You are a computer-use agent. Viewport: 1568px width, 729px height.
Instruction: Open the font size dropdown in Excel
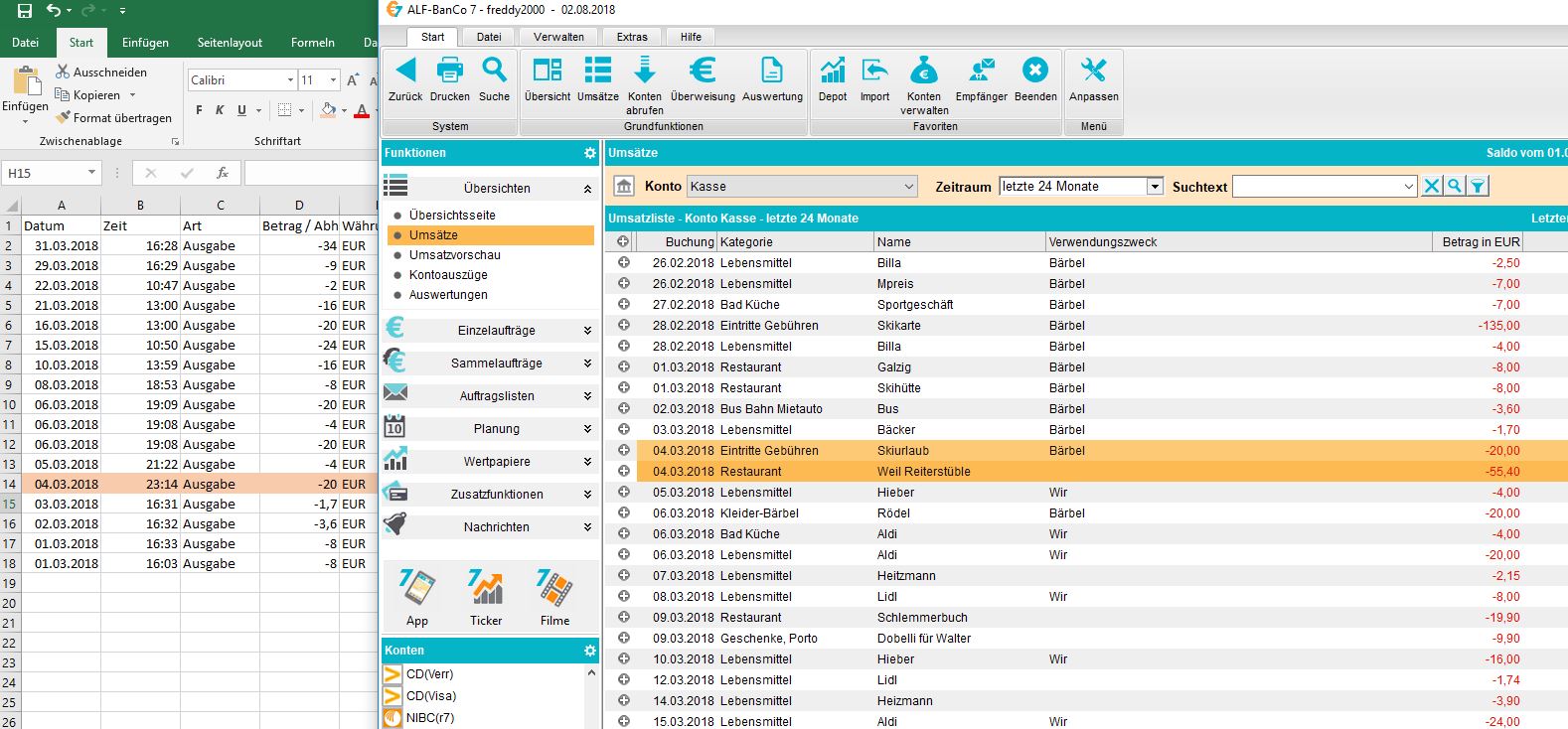333,79
